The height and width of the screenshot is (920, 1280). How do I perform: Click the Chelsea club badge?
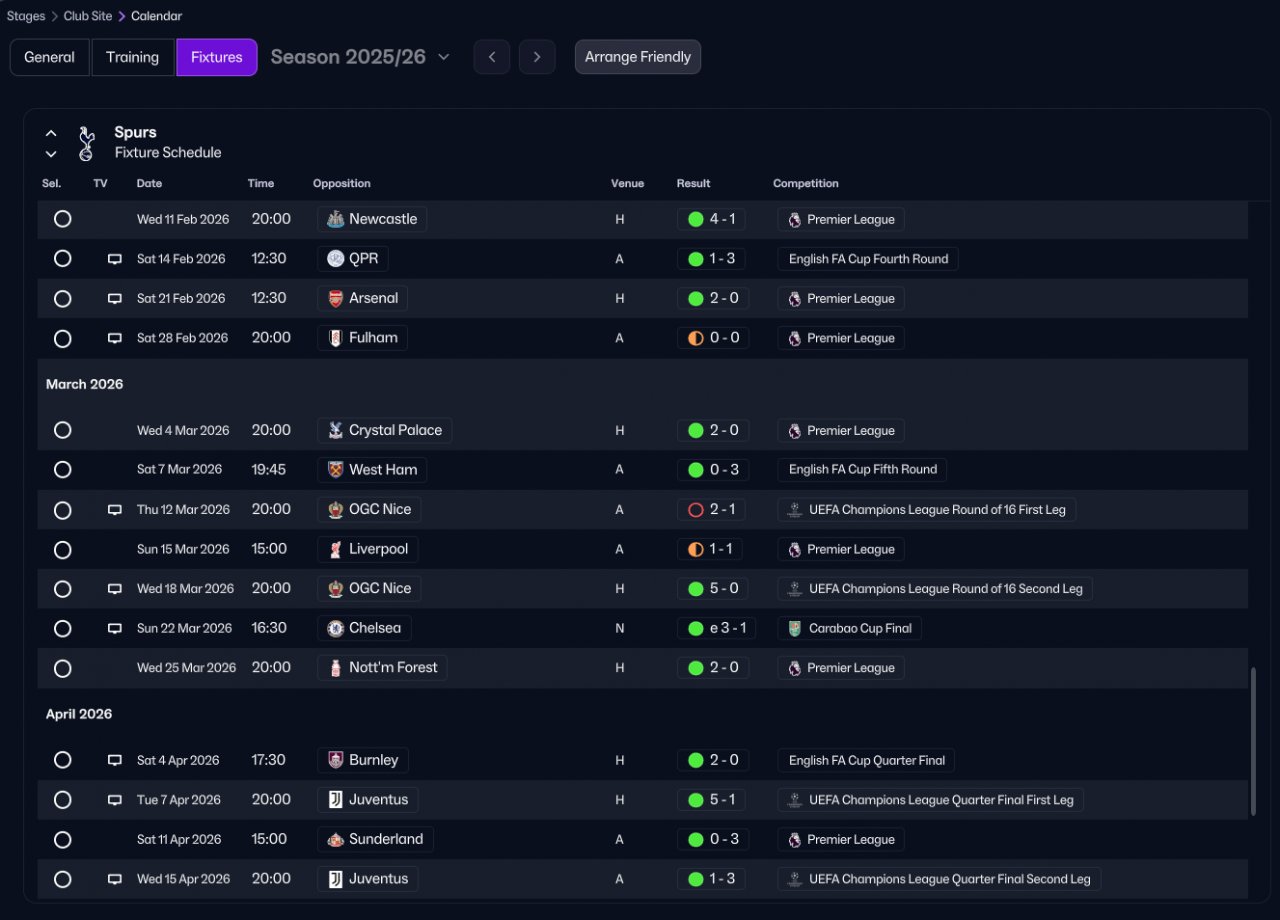(x=336, y=628)
